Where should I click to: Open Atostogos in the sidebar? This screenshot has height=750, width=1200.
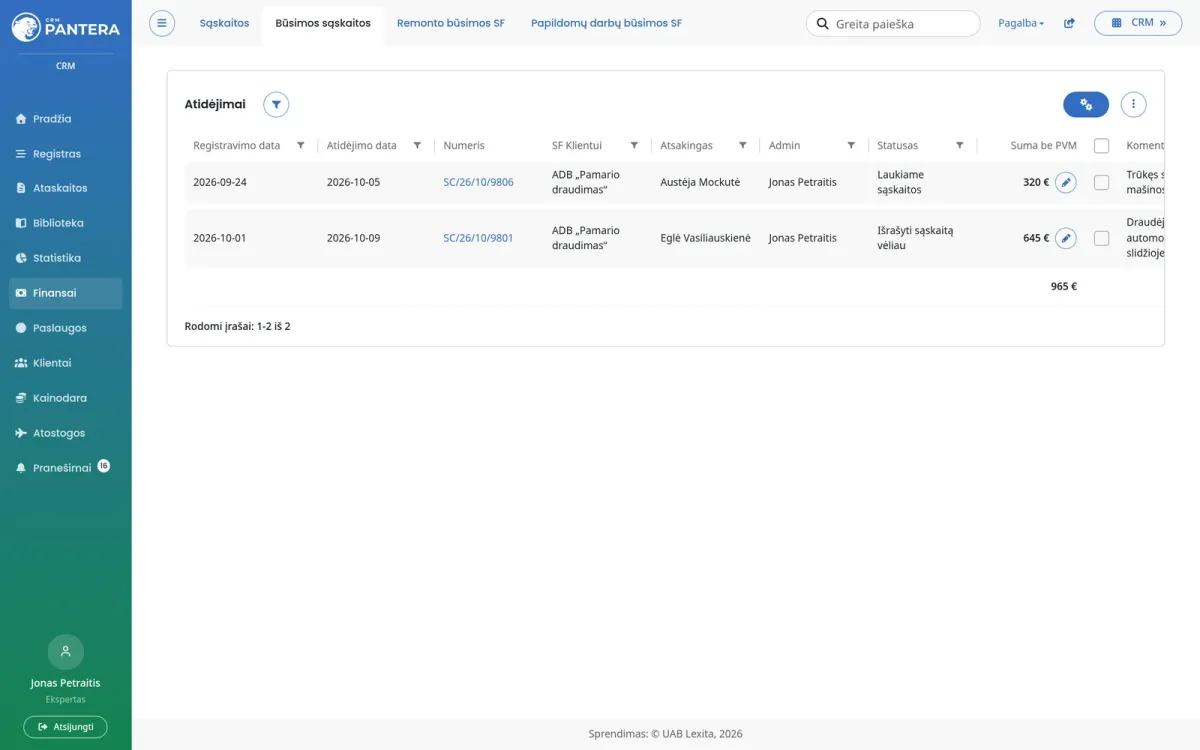point(66,433)
